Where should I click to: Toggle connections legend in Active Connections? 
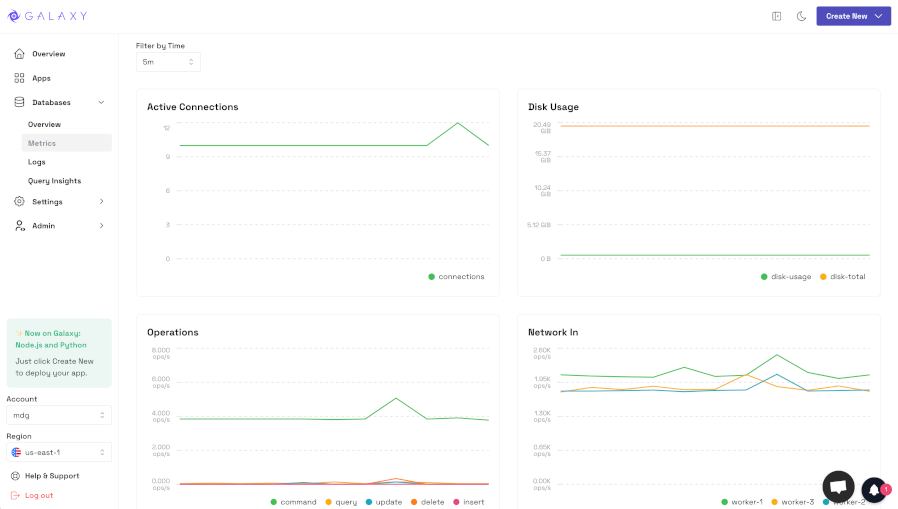[456, 277]
